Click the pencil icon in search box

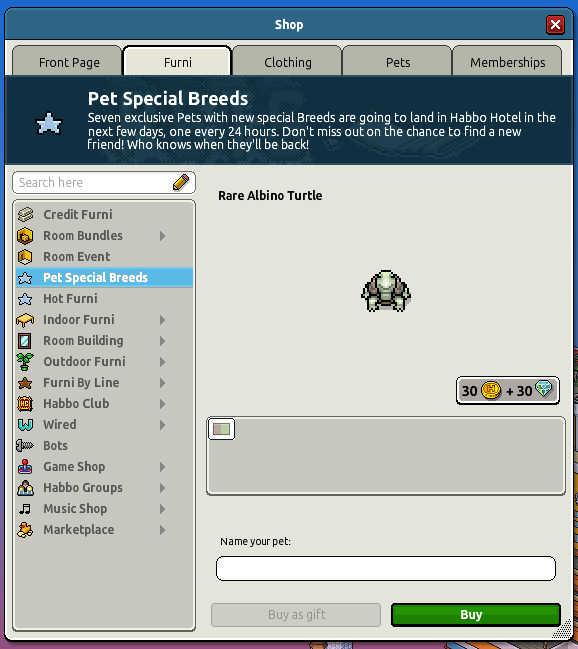181,183
